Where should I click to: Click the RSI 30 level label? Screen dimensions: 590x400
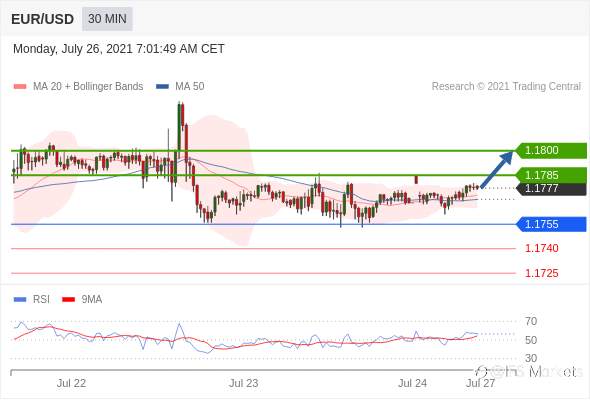click(531, 358)
